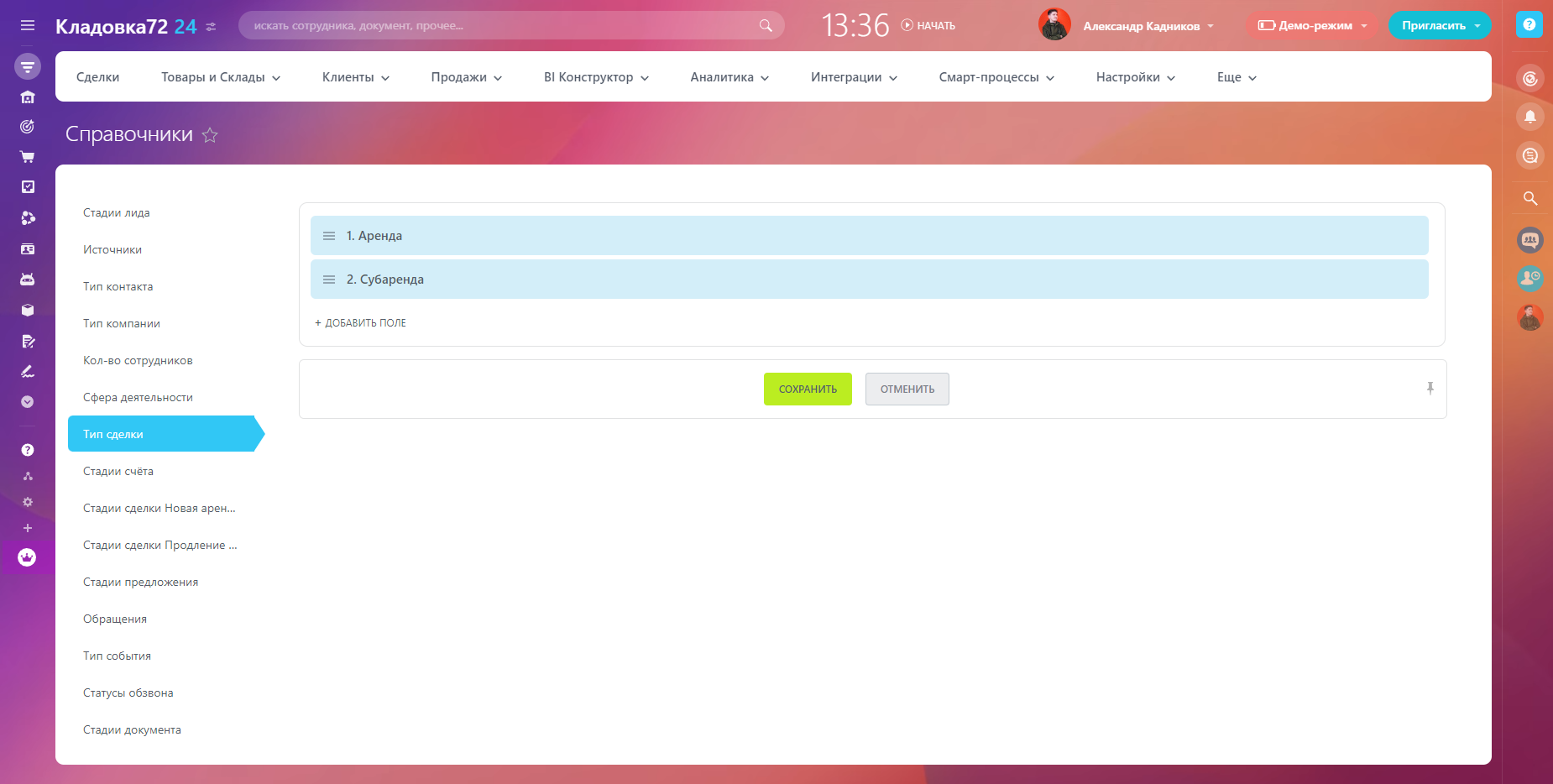The image size is (1553, 784).
Task: Click the target goals icon in sidebar
Action: [x=28, y=127]
